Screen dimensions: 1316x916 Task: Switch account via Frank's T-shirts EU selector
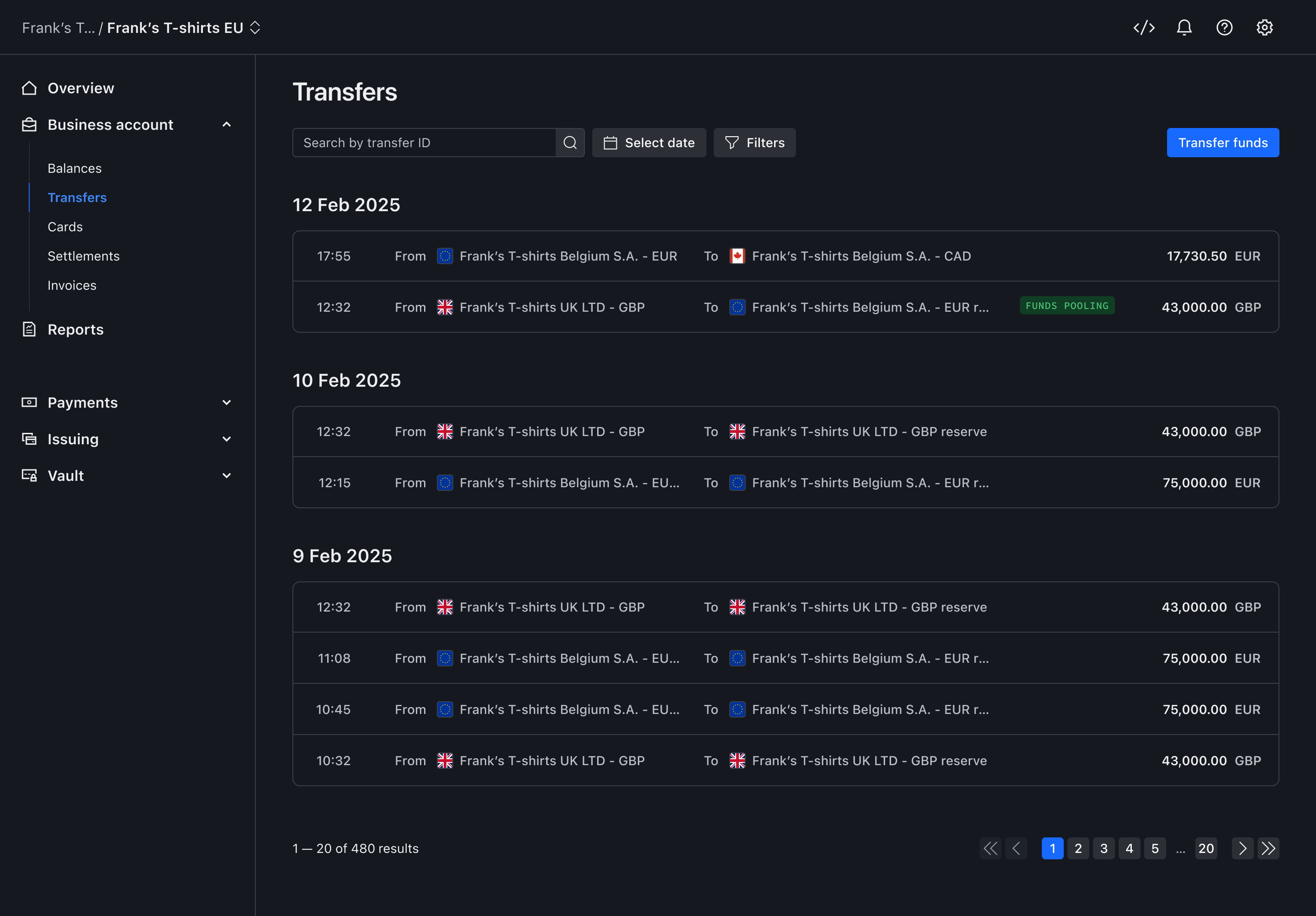pos(184,27)
